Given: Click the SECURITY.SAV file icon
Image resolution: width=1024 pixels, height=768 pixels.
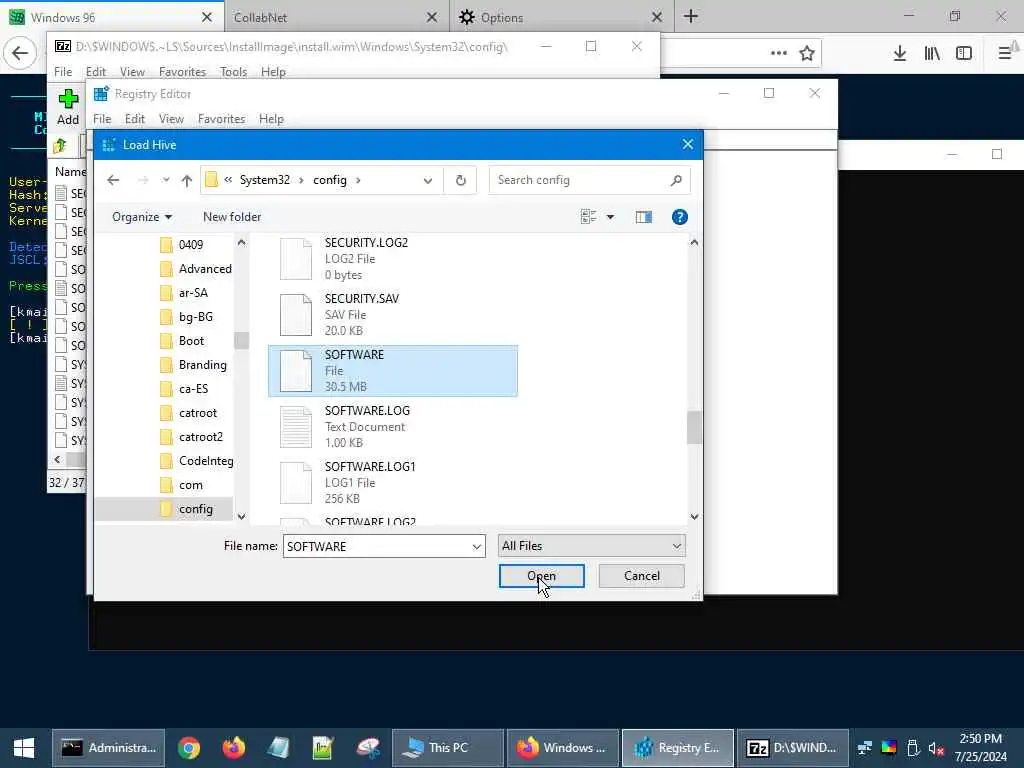Looking at the screenshot, I should point(296,315).
